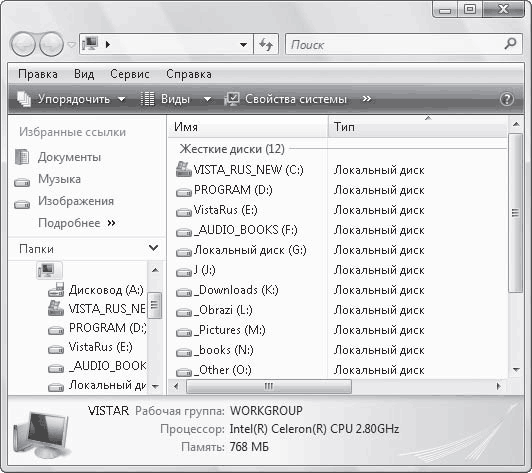Click Intel(R) Celeron(R) CPU 2.80GHz text

point(314,429)
